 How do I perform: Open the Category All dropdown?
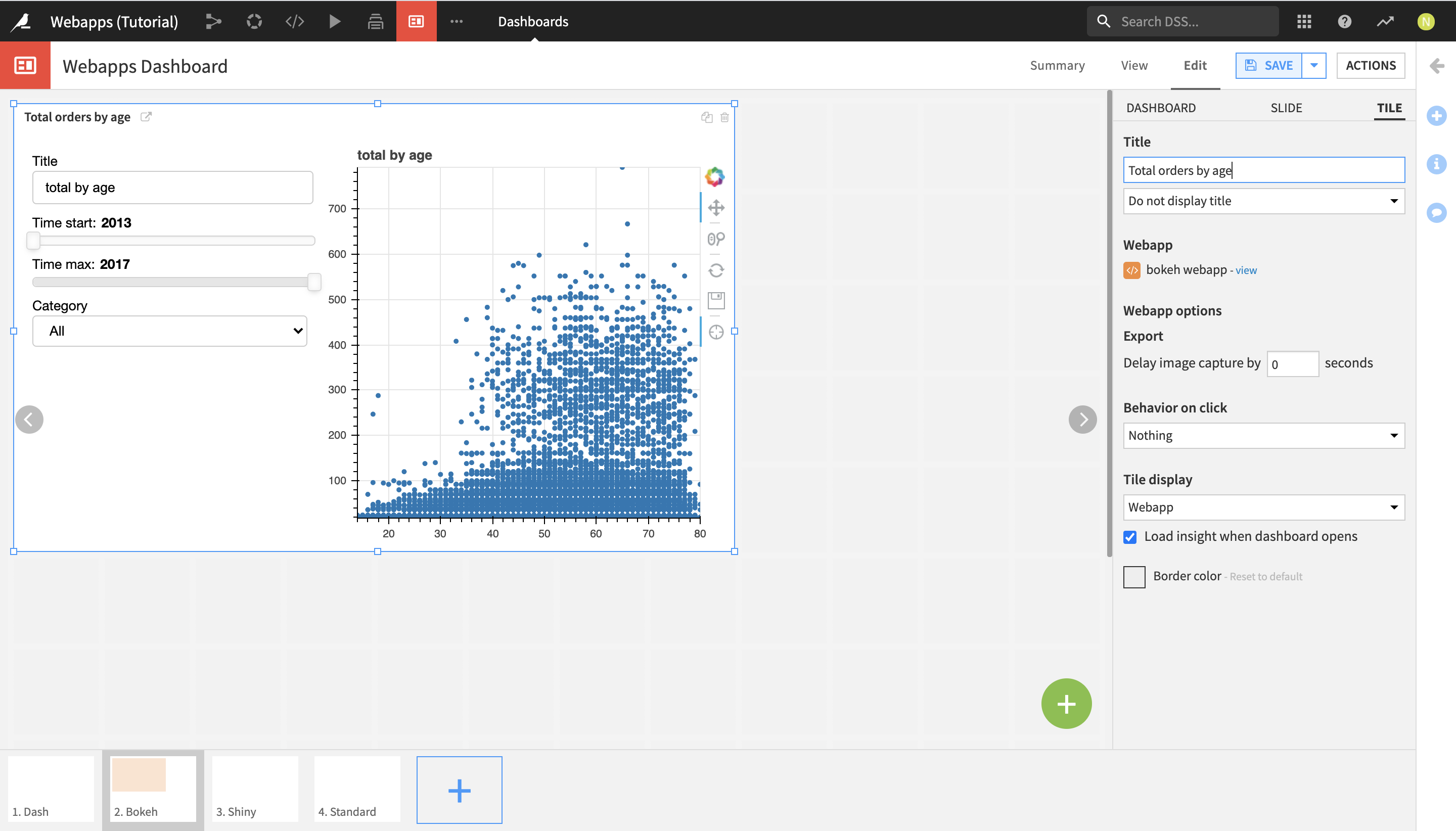coord(169,331)
